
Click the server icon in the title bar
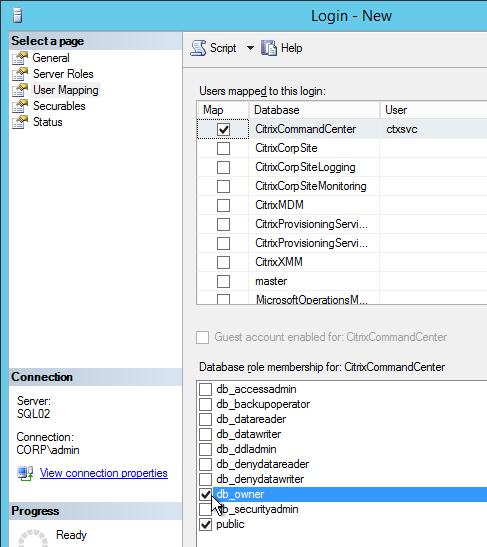(17, 15)
